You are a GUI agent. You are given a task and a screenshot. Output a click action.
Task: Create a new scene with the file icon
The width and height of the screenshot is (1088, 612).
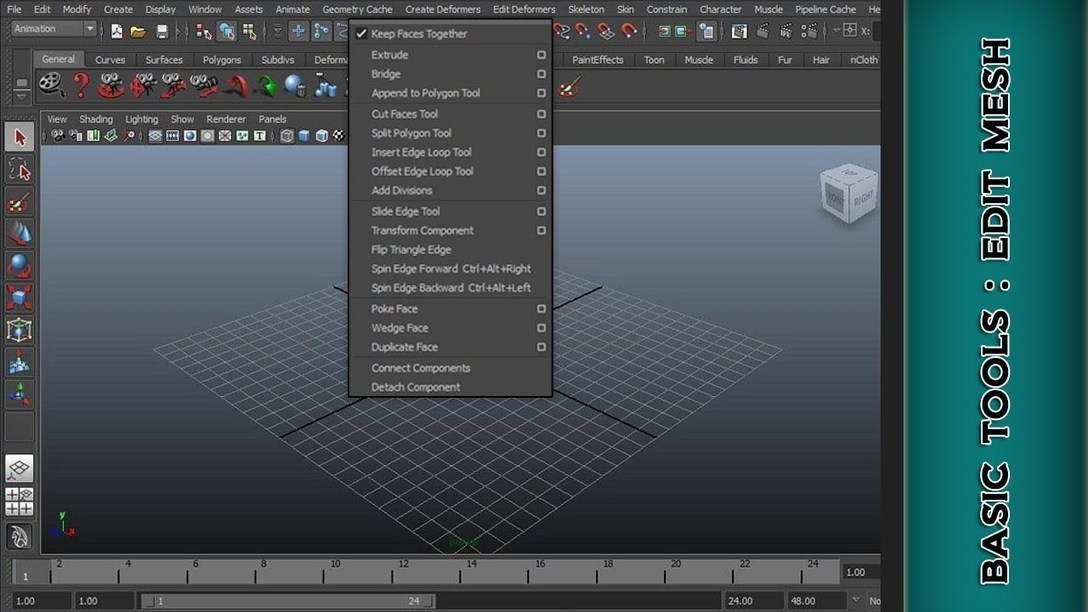tap(117, 31)
